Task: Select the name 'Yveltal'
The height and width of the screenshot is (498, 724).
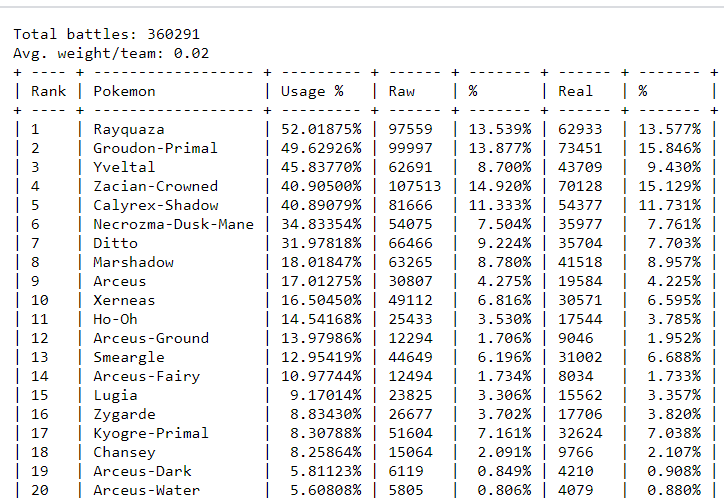Action: [x=124, y=167]
